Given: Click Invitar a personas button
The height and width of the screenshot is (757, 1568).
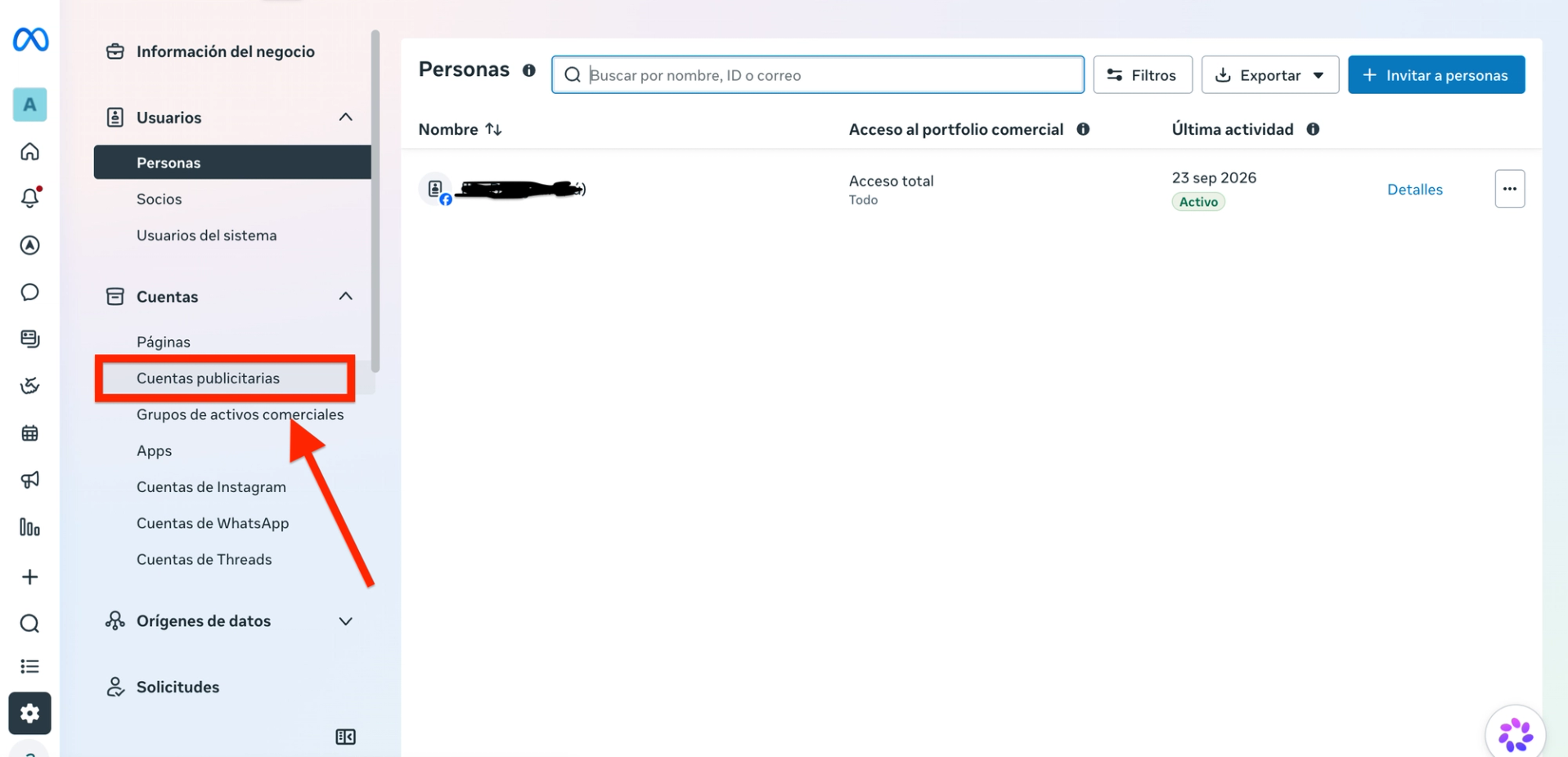Looking at the screenshot, I should 1435,74.
